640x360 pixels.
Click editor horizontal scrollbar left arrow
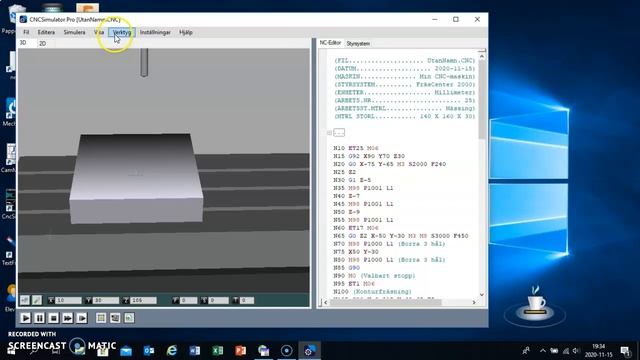tap(325, 302)
